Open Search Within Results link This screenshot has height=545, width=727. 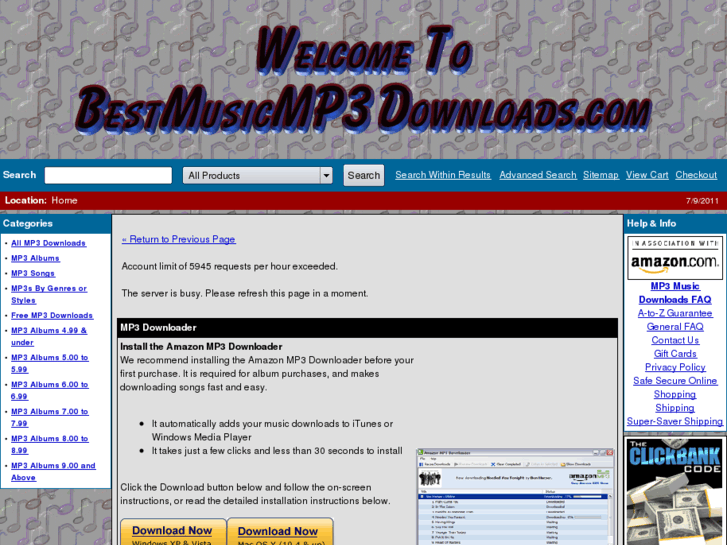[x=443, y=175]
